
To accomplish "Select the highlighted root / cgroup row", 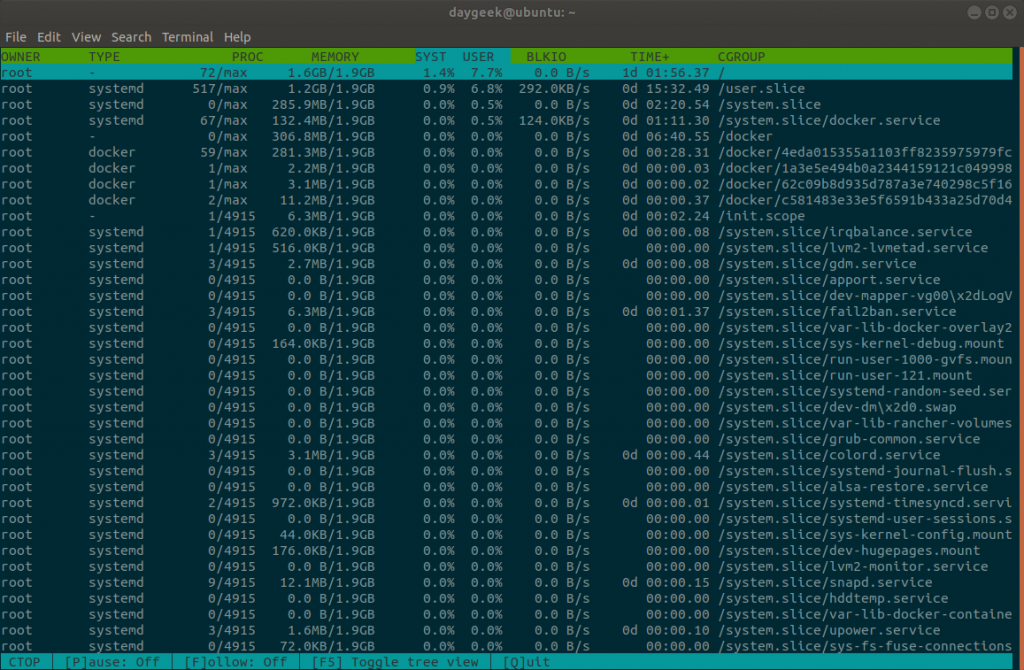I will pos(400,72).
